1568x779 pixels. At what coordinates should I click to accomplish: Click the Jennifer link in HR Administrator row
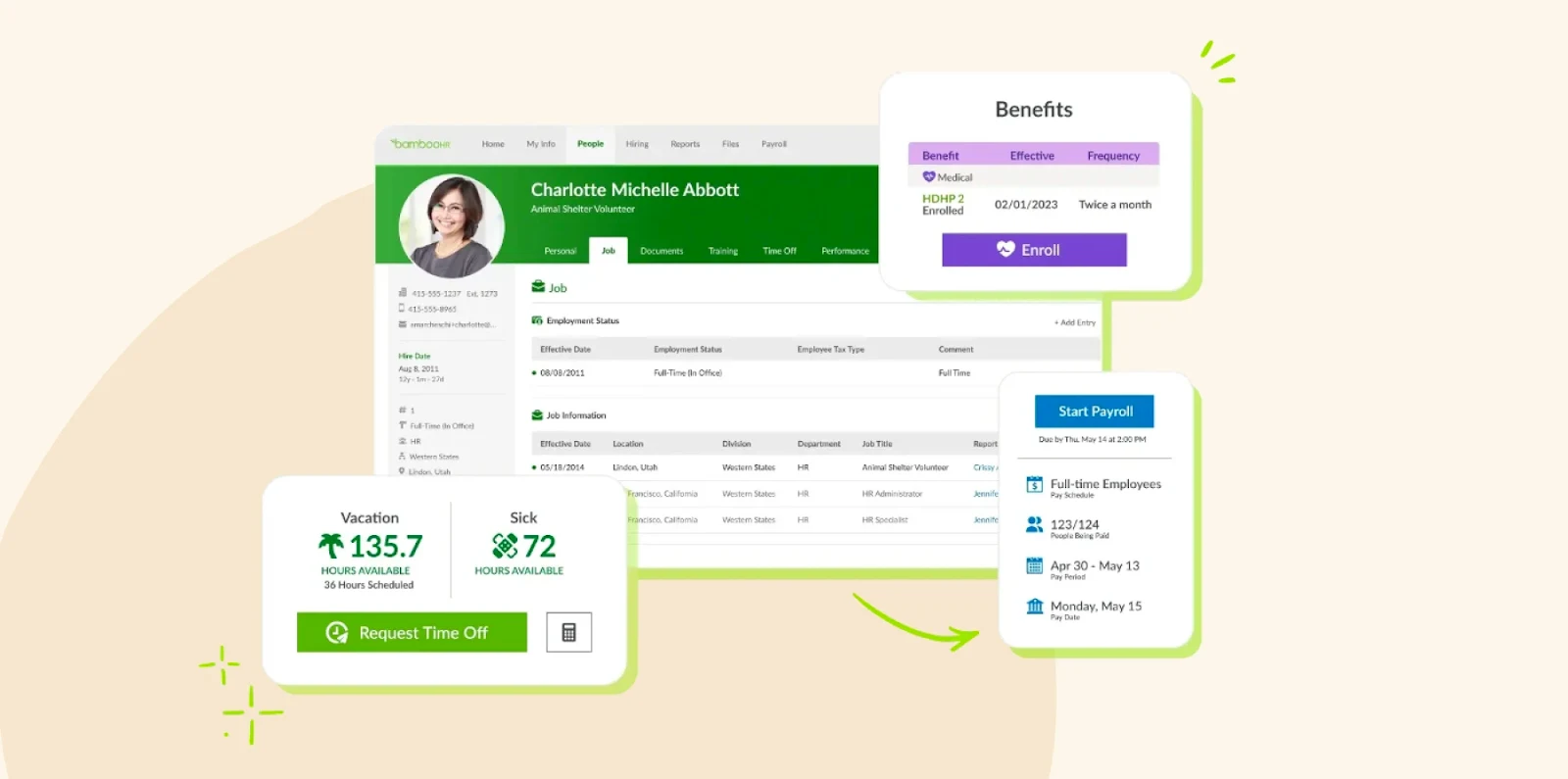[986, 494]
